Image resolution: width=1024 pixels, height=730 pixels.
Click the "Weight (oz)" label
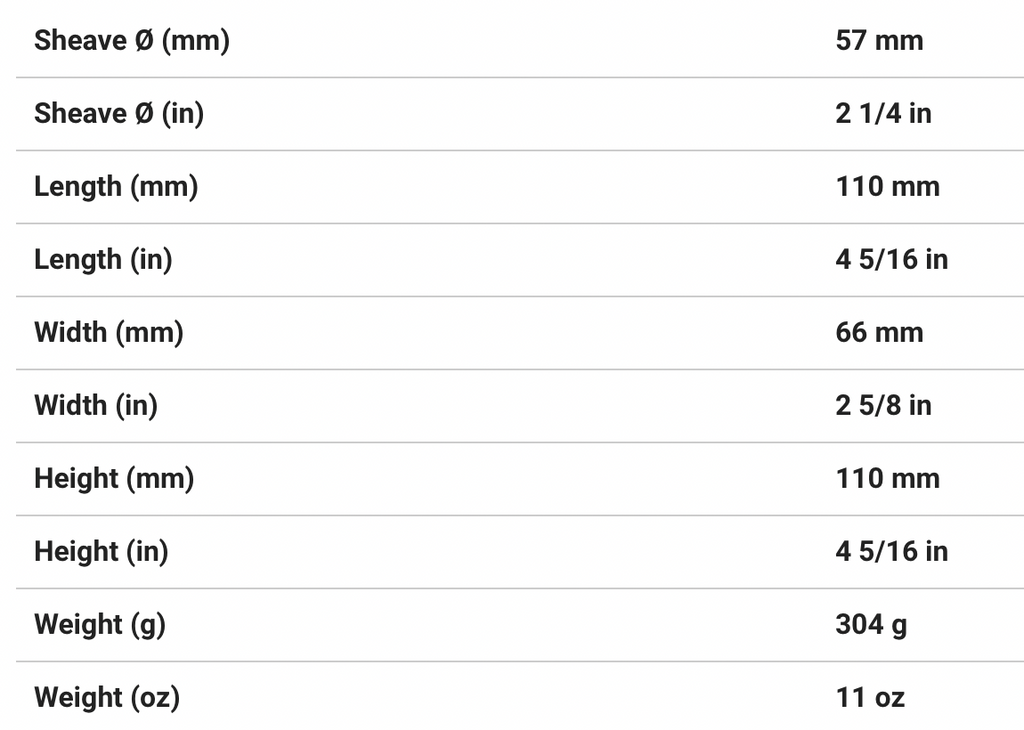coord(107,698)
